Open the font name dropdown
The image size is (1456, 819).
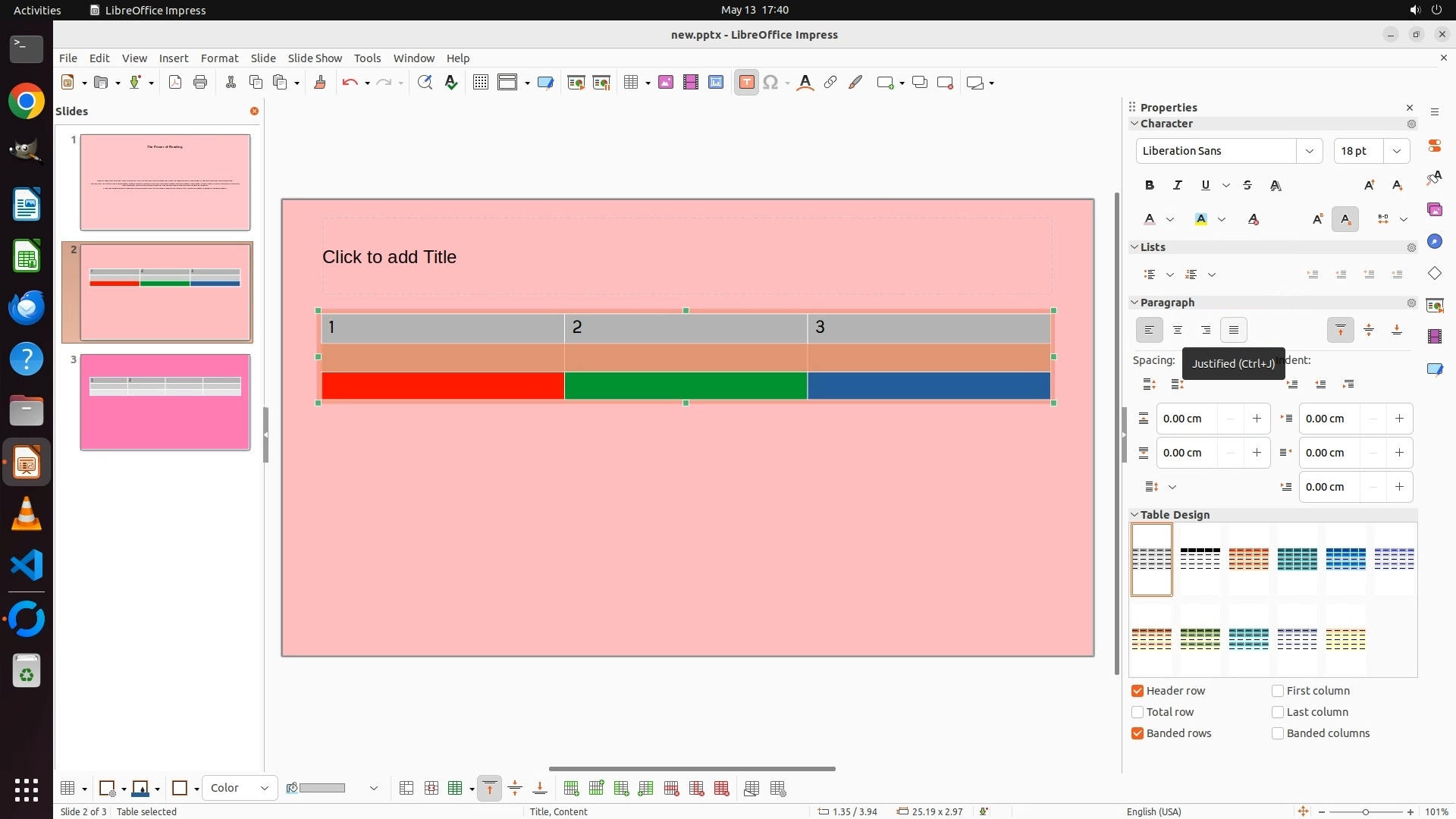coord(1309,151)
